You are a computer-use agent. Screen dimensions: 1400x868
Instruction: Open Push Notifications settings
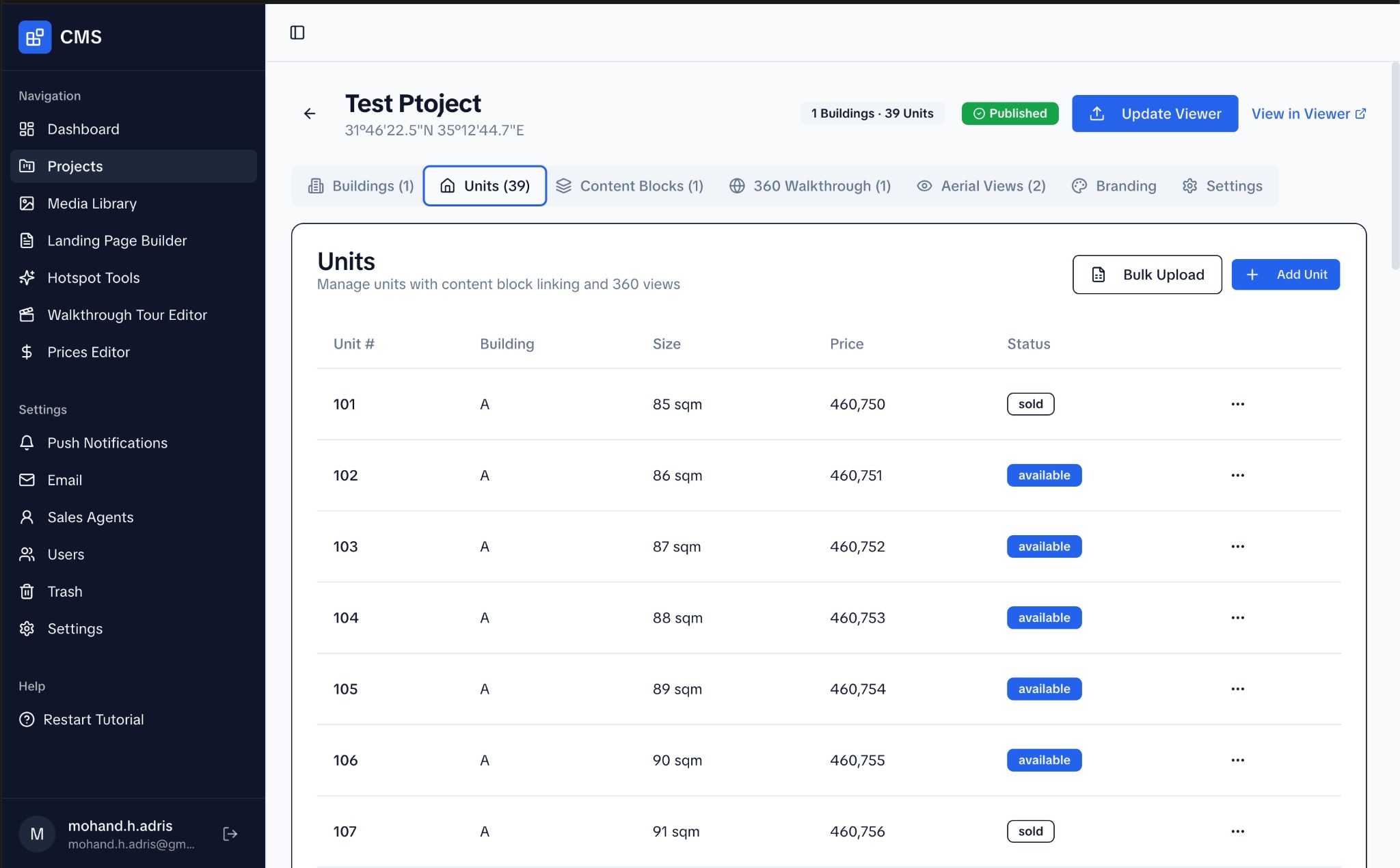[x=107, y=443]
